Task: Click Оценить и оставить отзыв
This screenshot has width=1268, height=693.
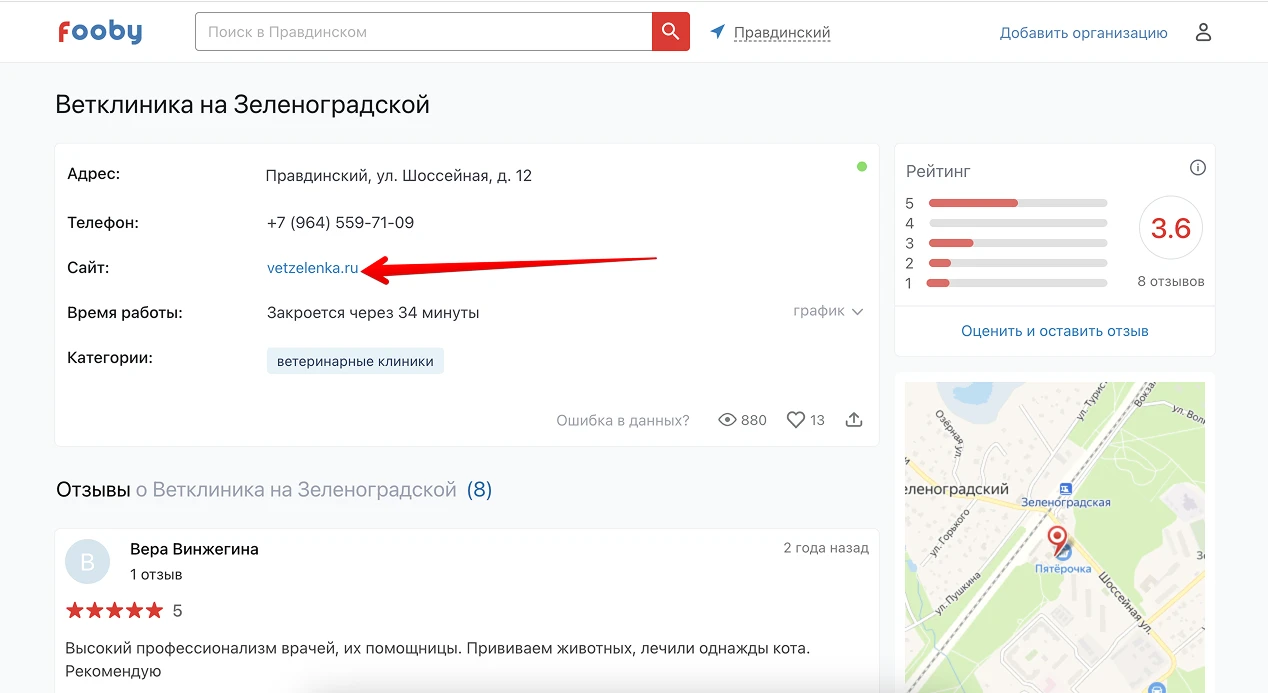Action: coord(1054,331)
